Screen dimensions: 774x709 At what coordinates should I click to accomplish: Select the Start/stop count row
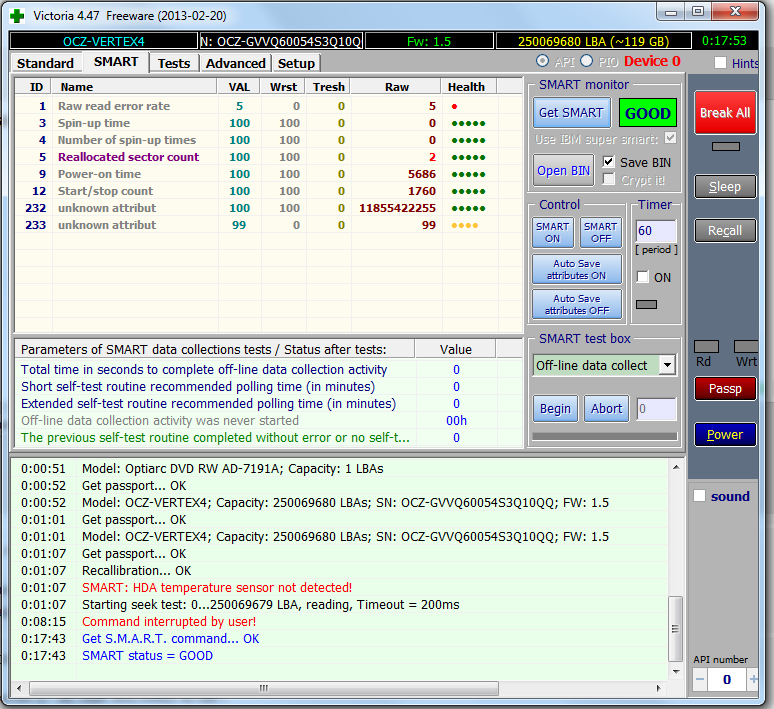point(269,191)
